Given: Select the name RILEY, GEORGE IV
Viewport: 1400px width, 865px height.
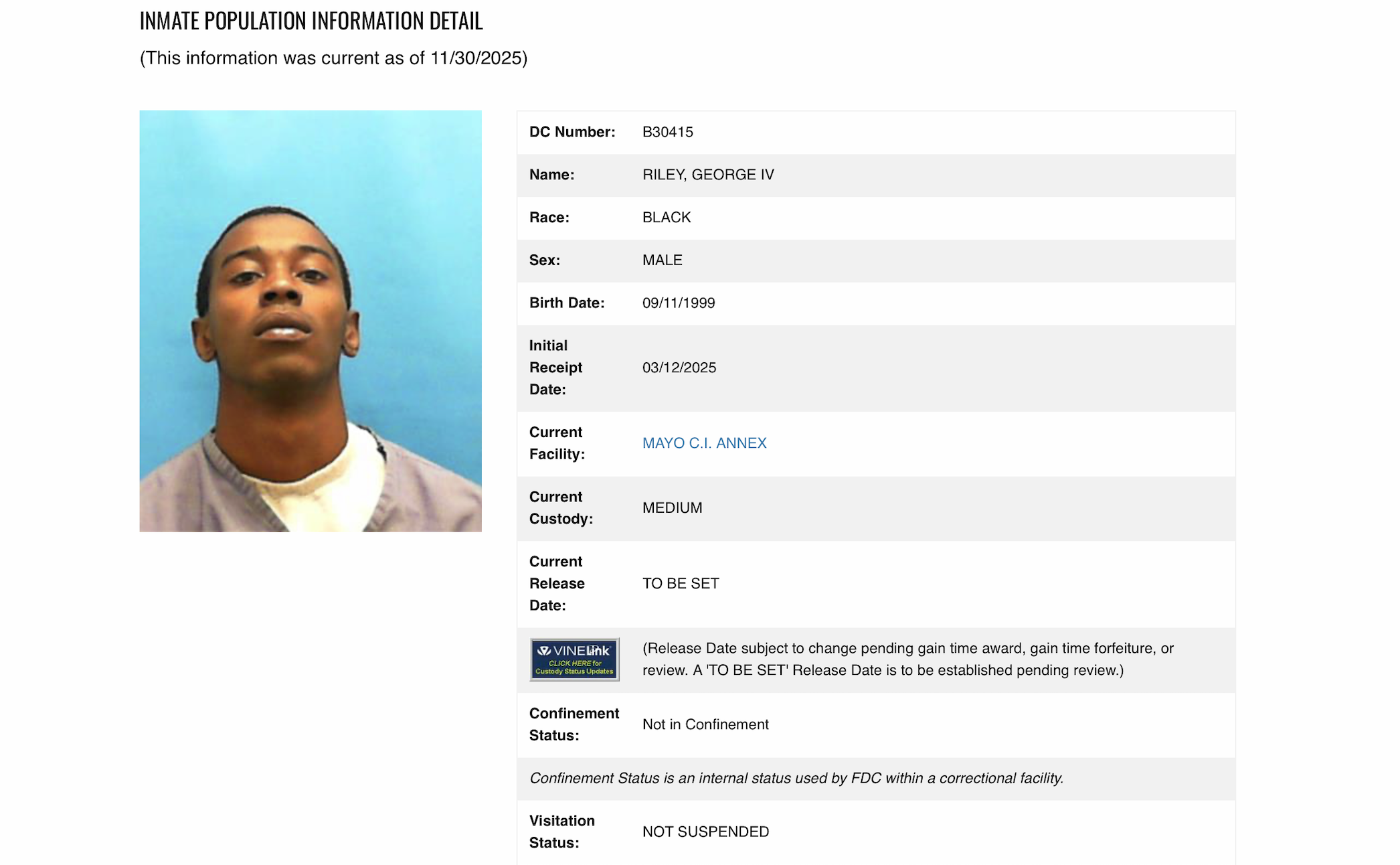Looking at the screenshot, I should [708, 175].
